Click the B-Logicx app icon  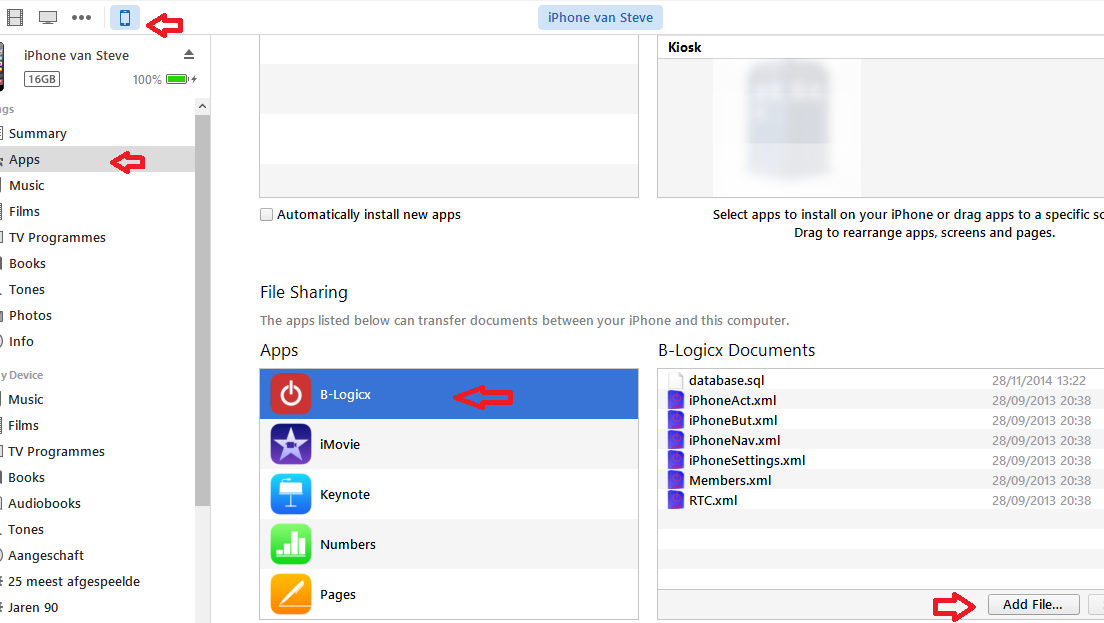click(x=291, y=394)
